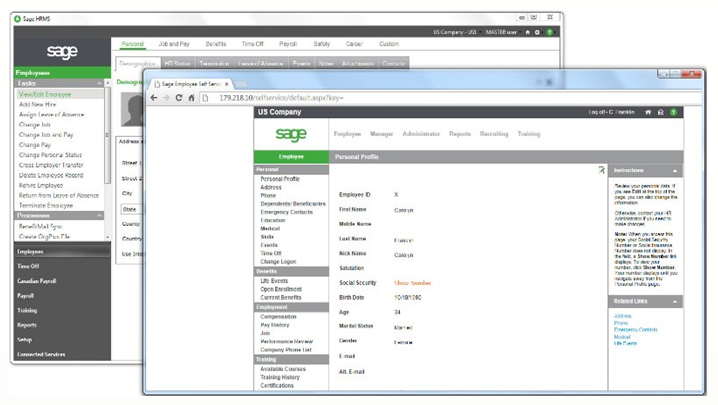Open green help icon in Self Service header
The image size is (718, 405).
[673, 112]
